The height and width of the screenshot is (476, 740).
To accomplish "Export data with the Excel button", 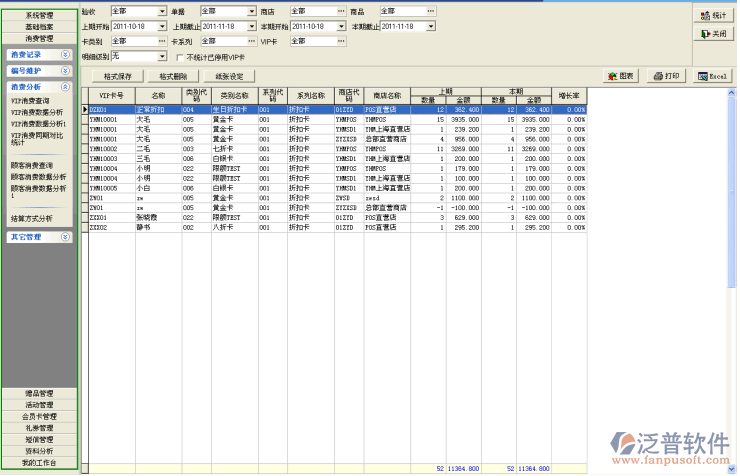I will pos(712,76).
